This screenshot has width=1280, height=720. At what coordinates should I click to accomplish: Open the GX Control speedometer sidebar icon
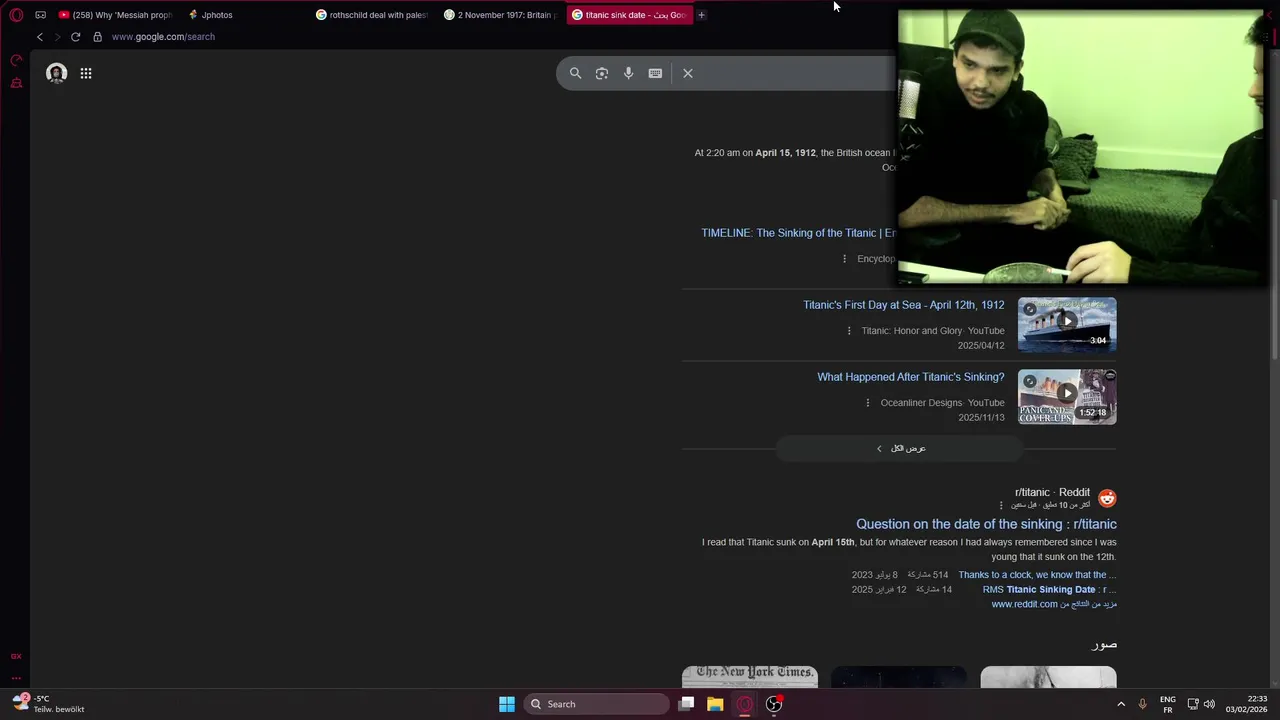point(16,61)
